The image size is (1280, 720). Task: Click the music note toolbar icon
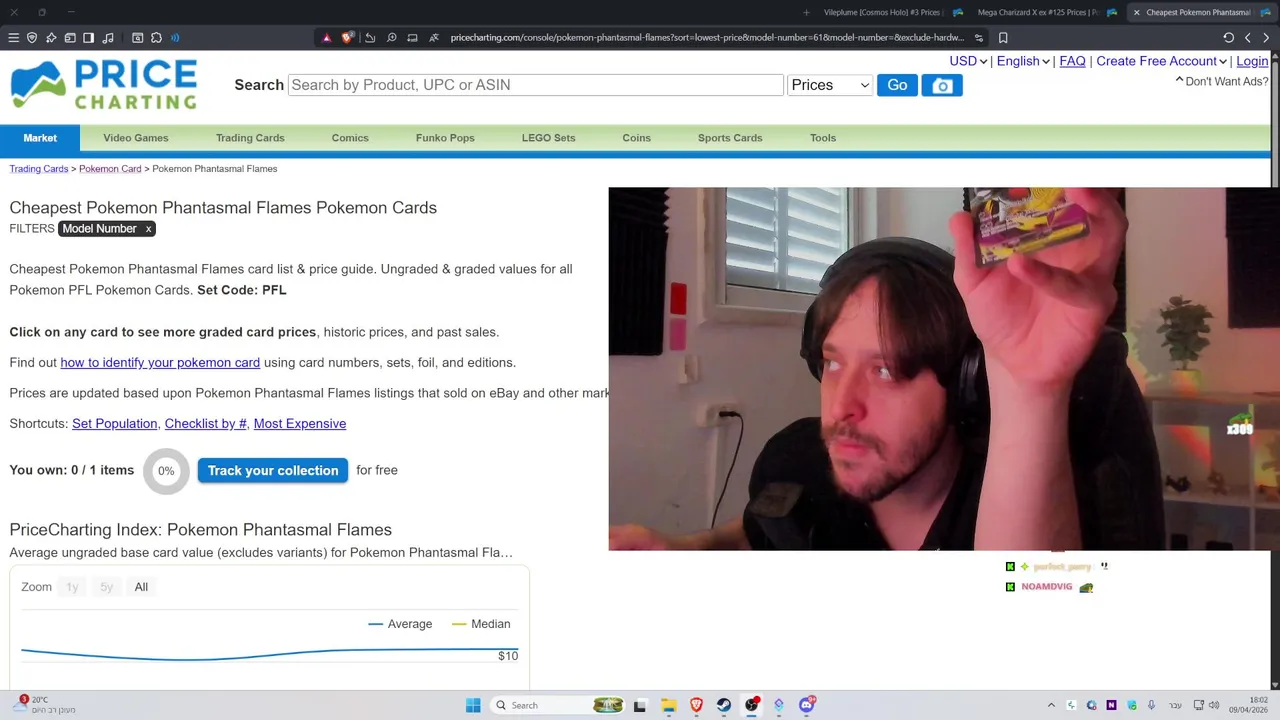click(x=108, y=38)
